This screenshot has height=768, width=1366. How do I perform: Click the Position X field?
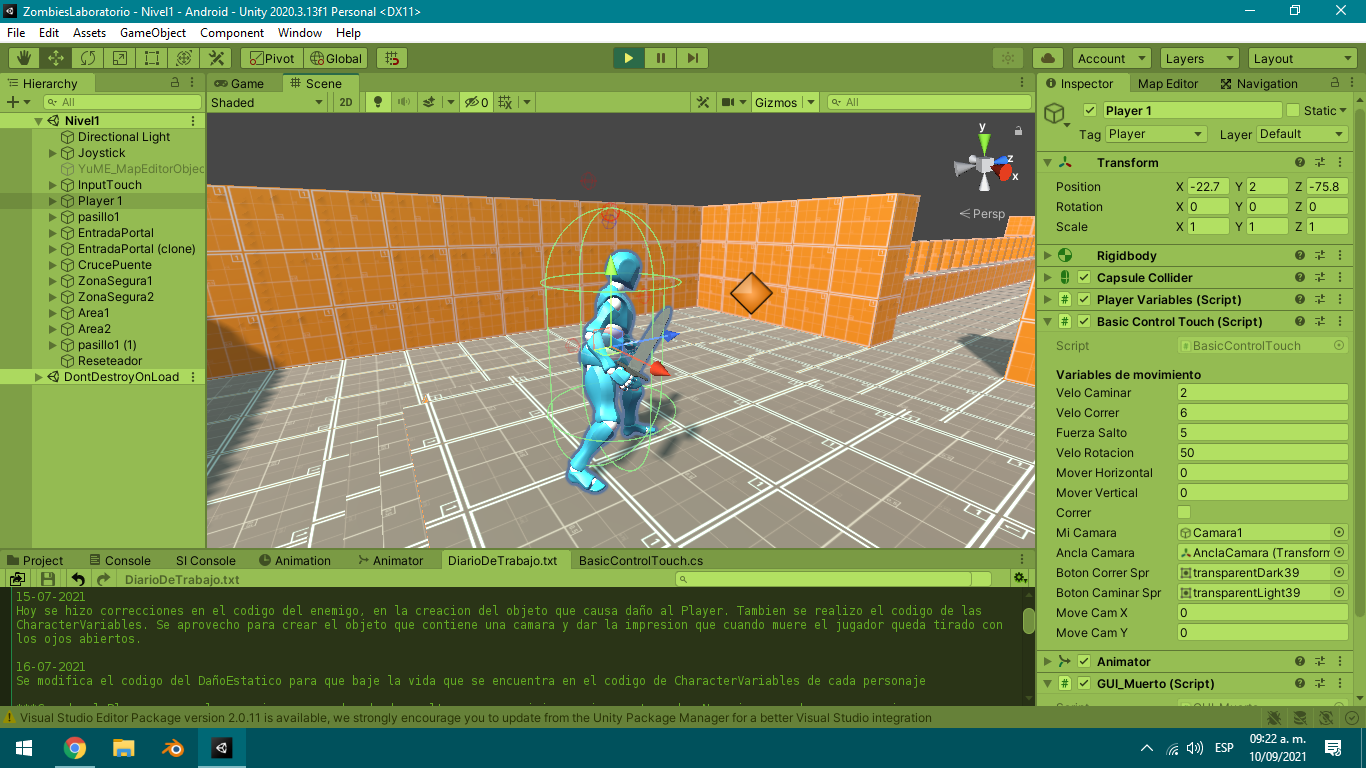coord(1209,187)
